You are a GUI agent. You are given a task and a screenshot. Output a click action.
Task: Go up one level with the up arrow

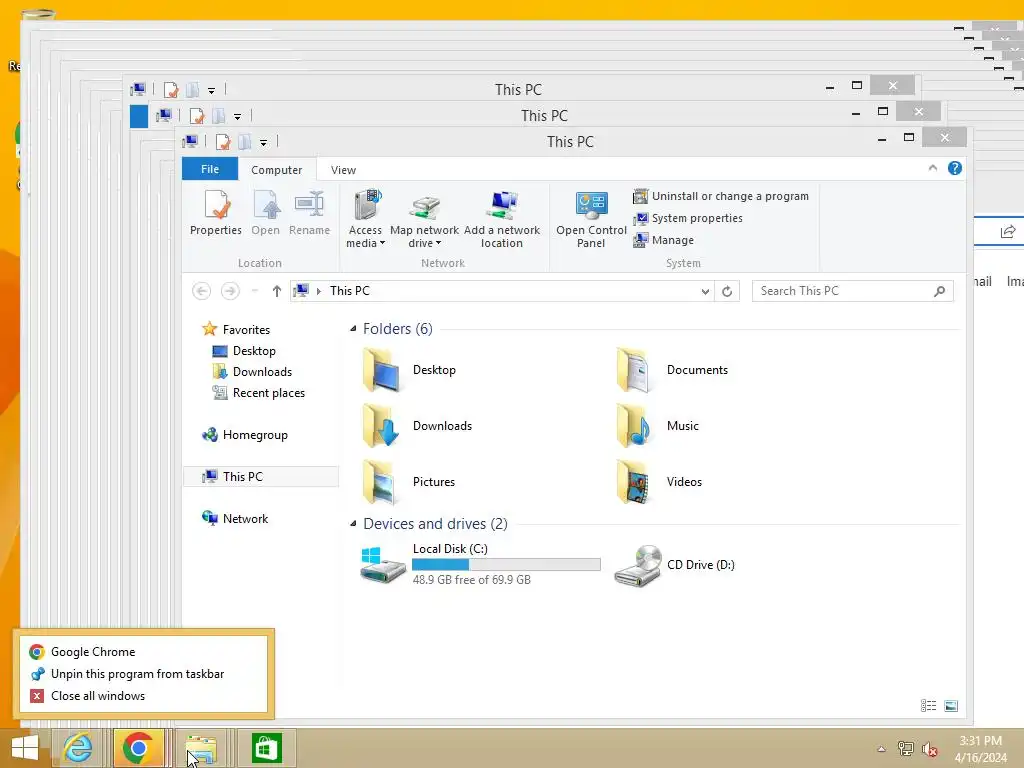tap(277, 291)
